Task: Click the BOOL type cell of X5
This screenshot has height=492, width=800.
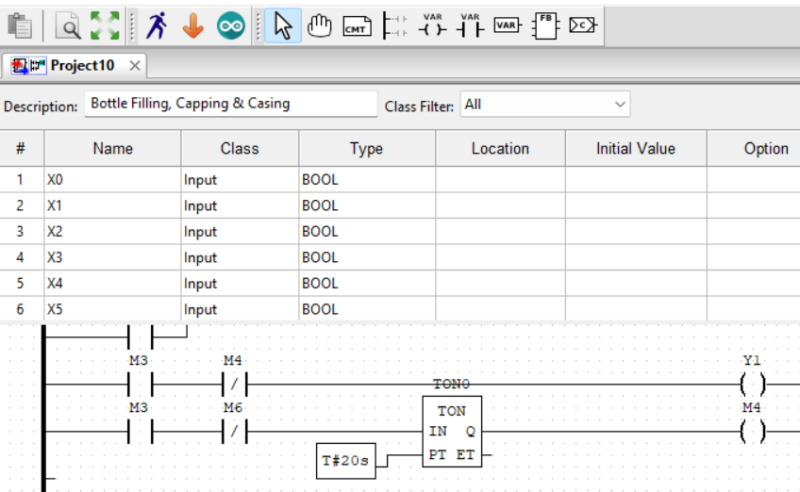Action: [366, 309]
